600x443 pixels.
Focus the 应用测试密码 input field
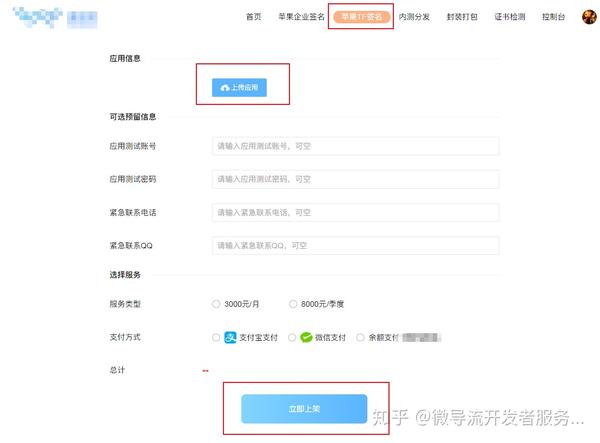pyautogui.click(x=355, y=179)
